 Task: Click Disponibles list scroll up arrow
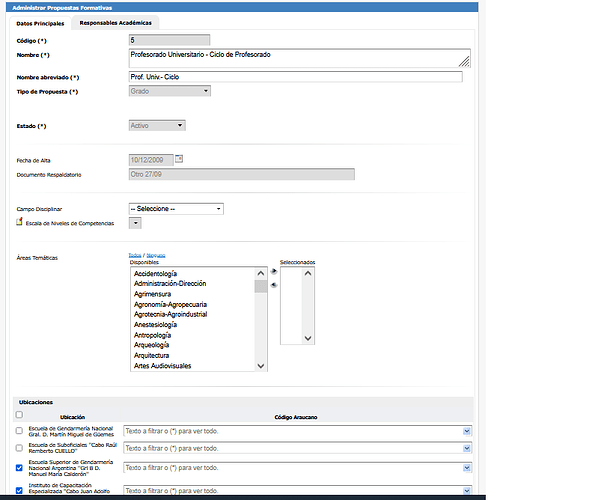(x=261, y=273)
